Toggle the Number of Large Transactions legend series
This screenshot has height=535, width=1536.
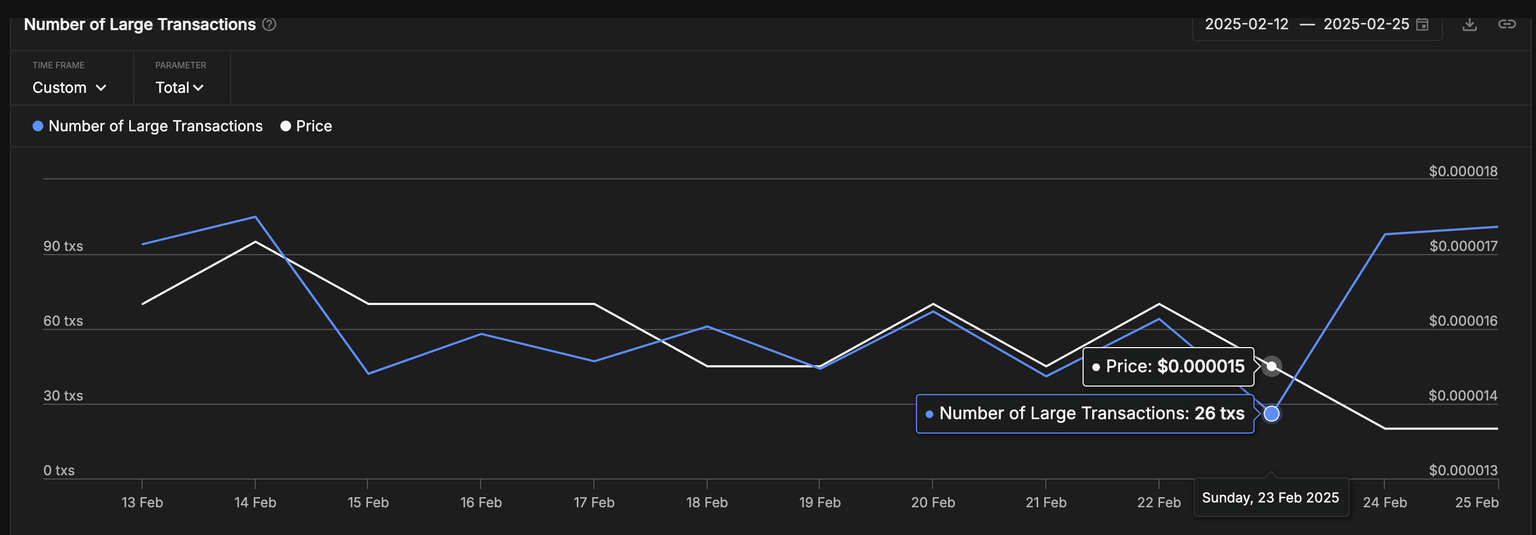147,126
